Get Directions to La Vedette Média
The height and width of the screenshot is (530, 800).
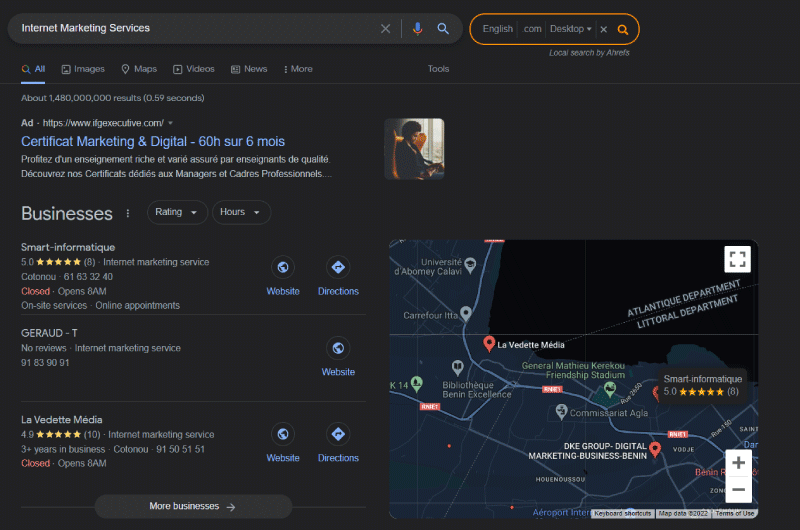pos(338,434)
